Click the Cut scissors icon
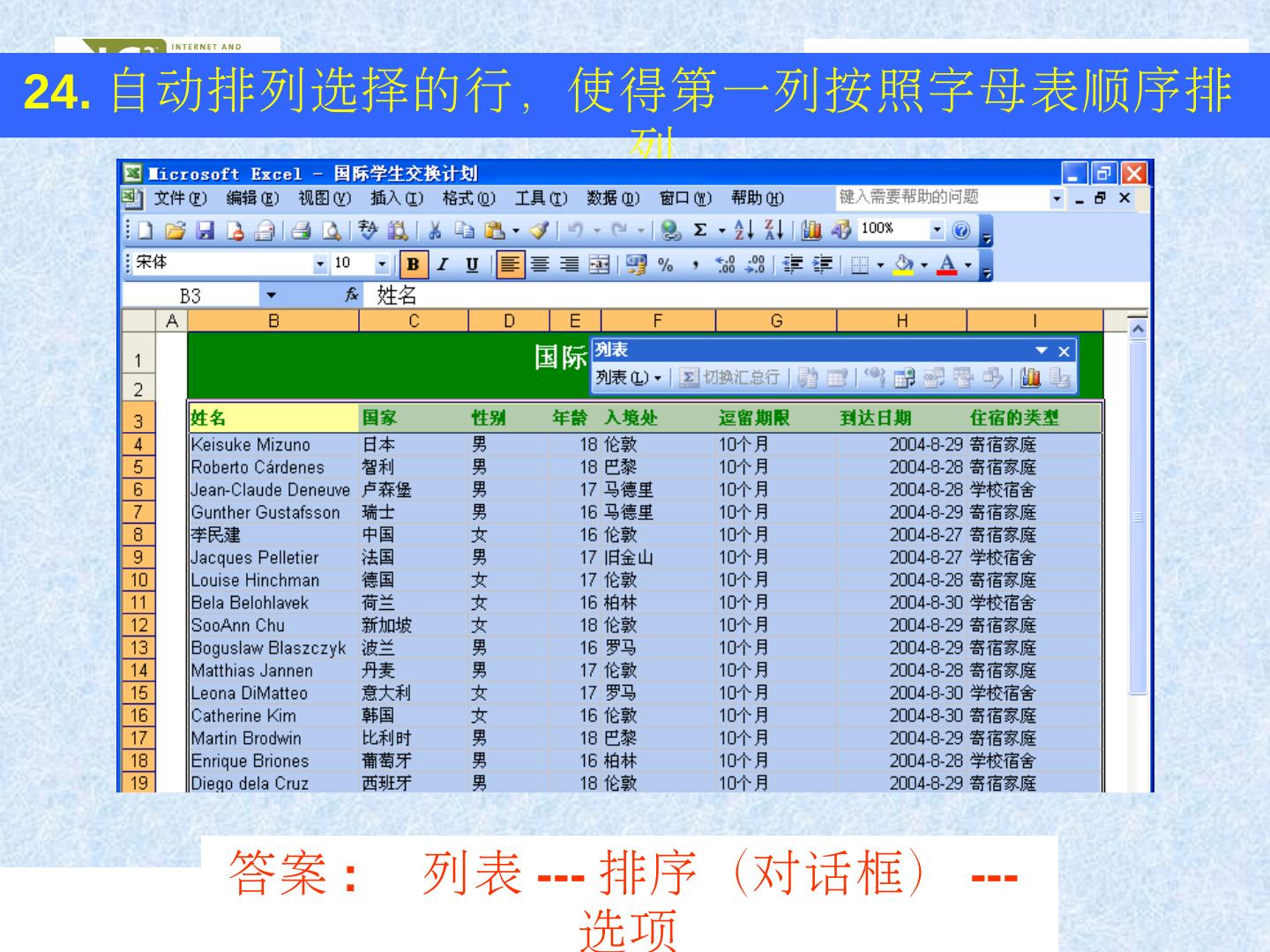 [x=435, y=231]
